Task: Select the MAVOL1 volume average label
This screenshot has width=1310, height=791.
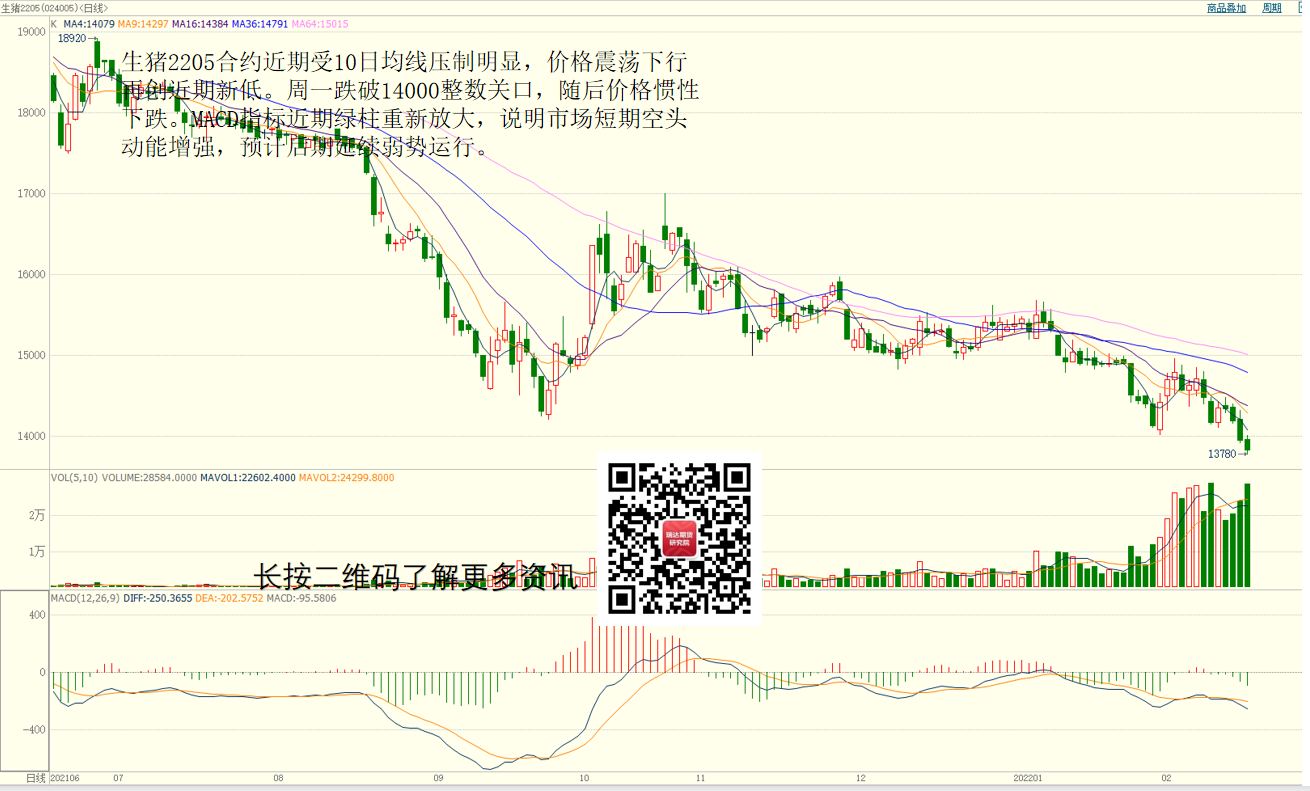Action: (x=248, y=478)
